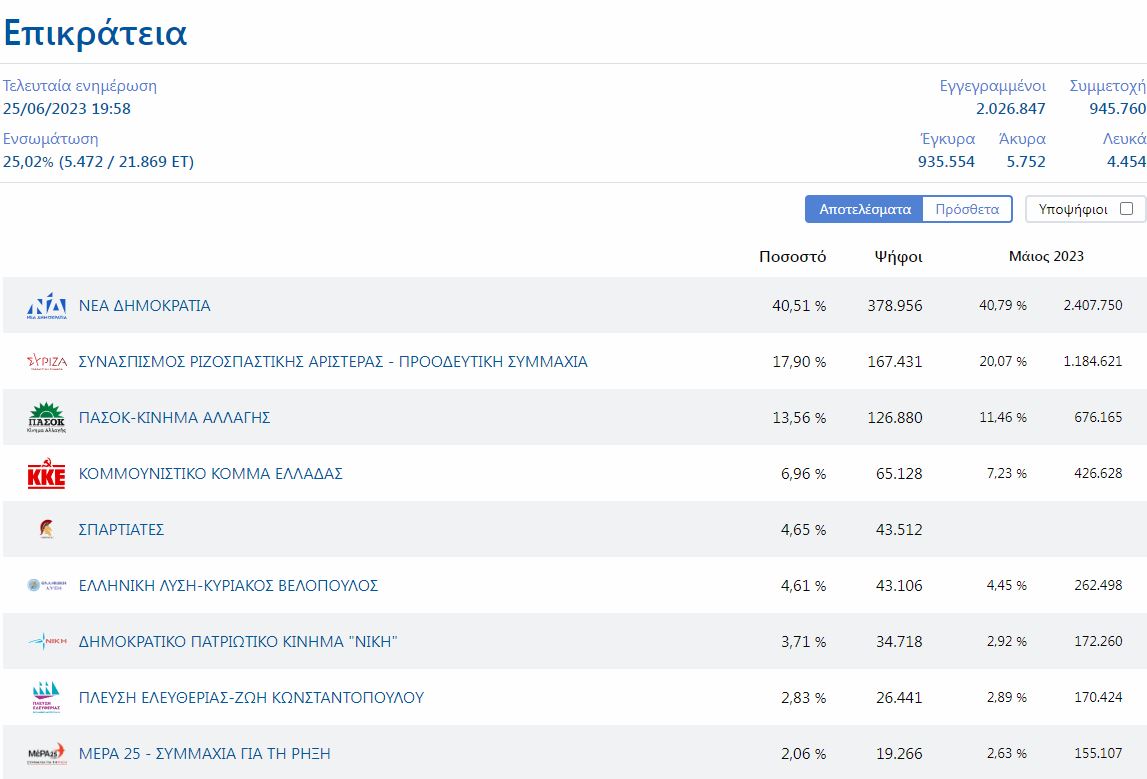Click the ΠΑΣΟΚ green sun logo
1147x779 pixels.
[x=47, y=418]
